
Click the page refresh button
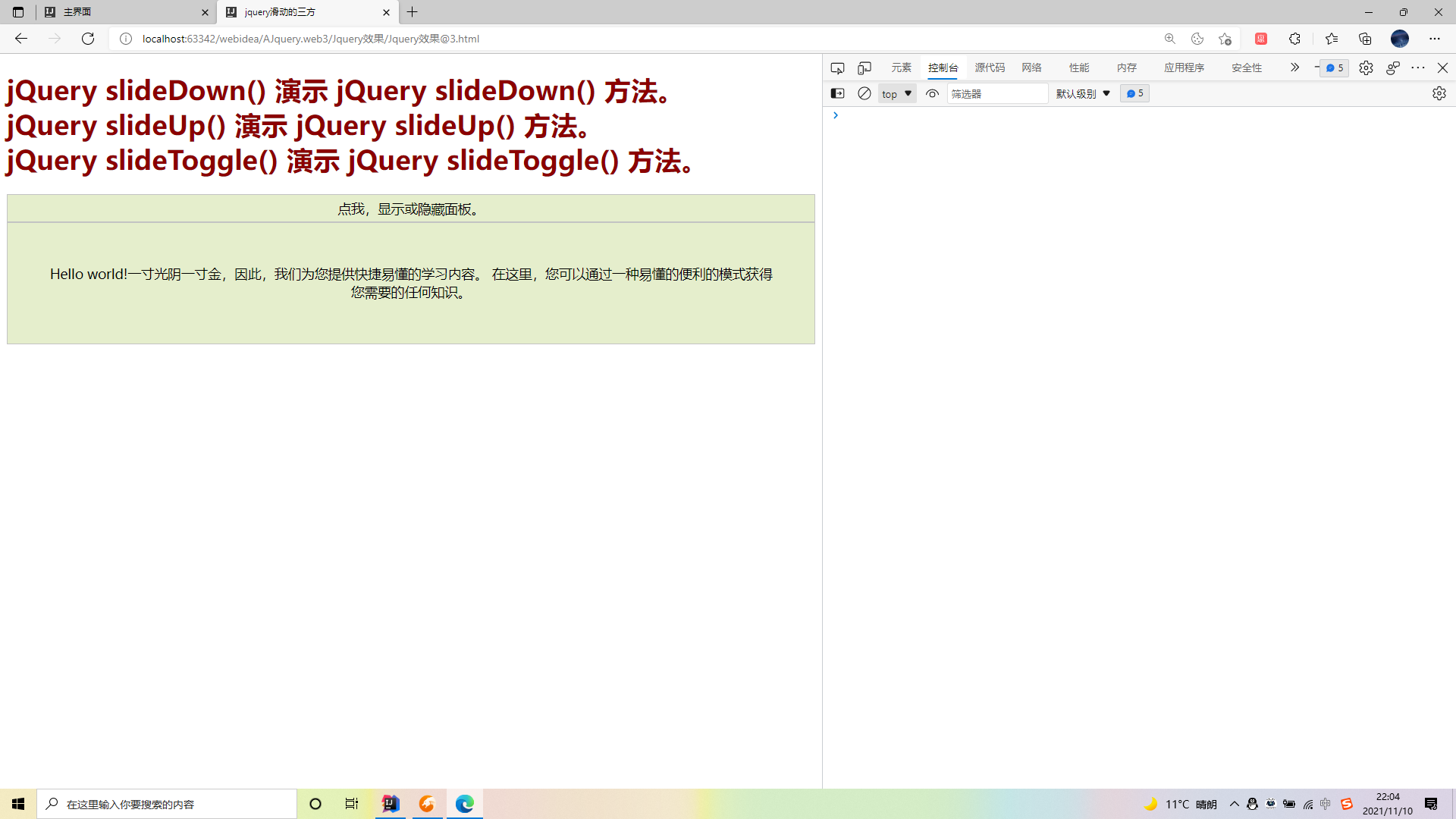(88, 39)
